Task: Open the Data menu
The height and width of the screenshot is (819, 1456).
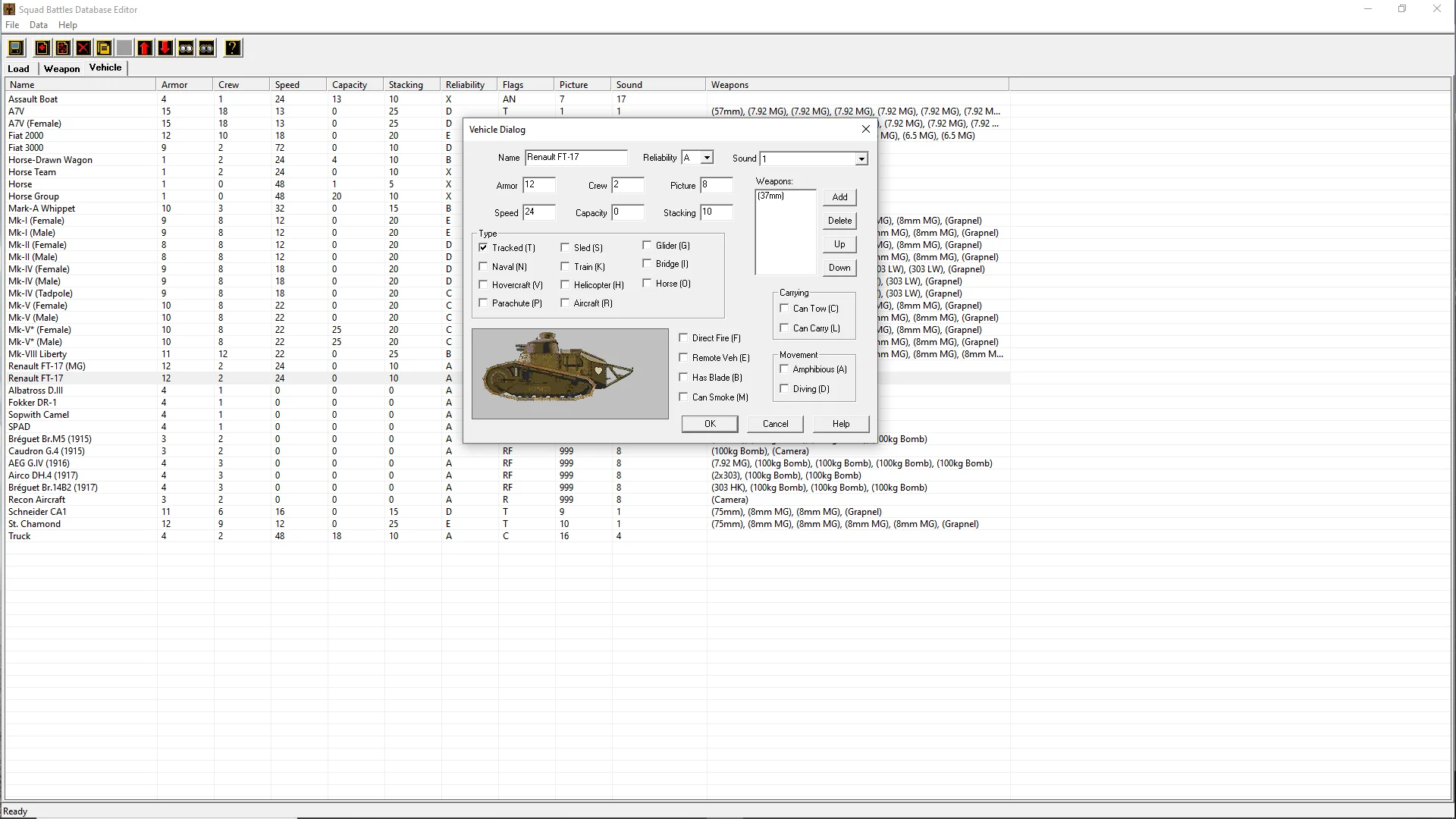Action: (x=38, y=25)
